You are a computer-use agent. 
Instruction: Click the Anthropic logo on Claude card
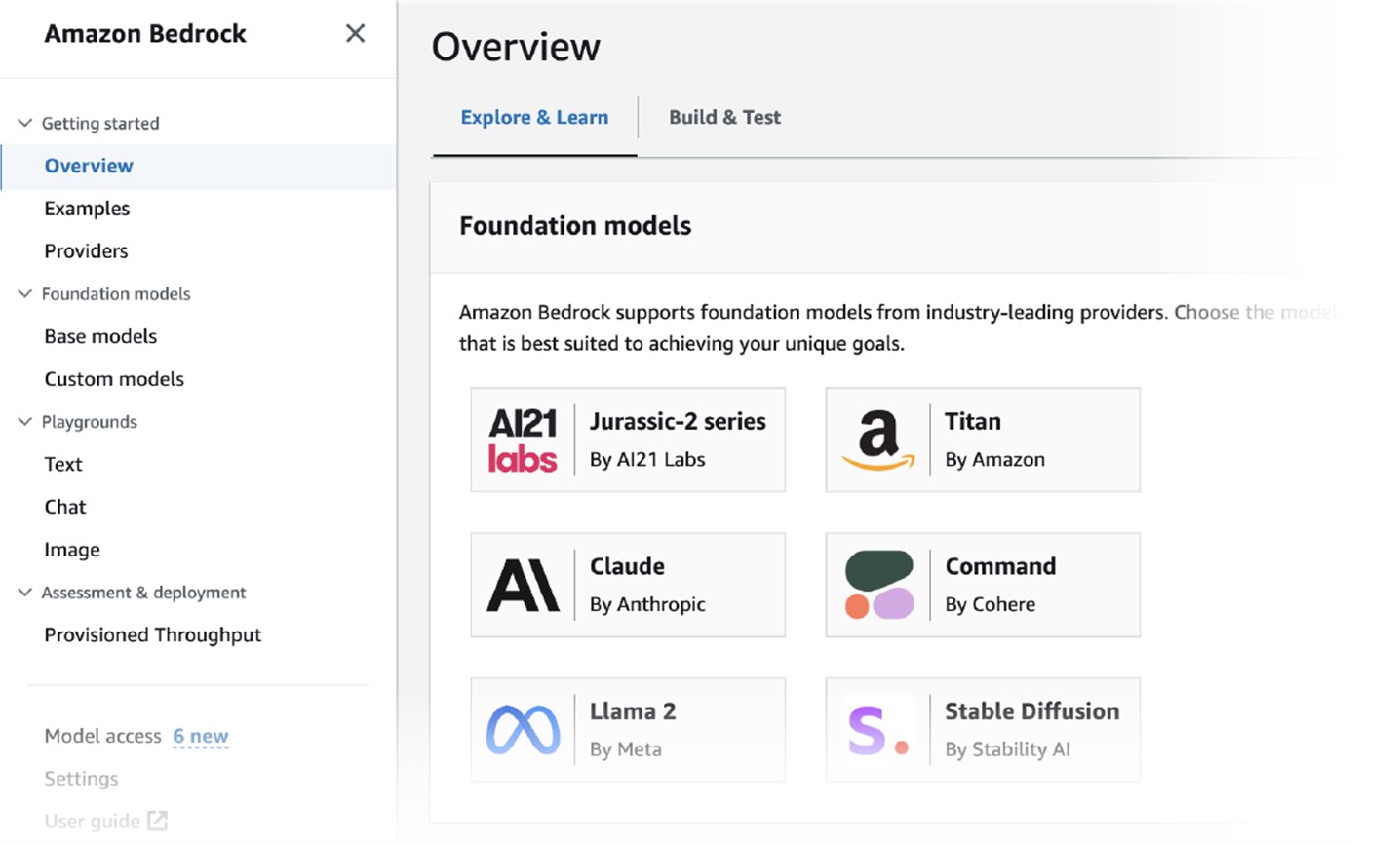click(523, 586)
